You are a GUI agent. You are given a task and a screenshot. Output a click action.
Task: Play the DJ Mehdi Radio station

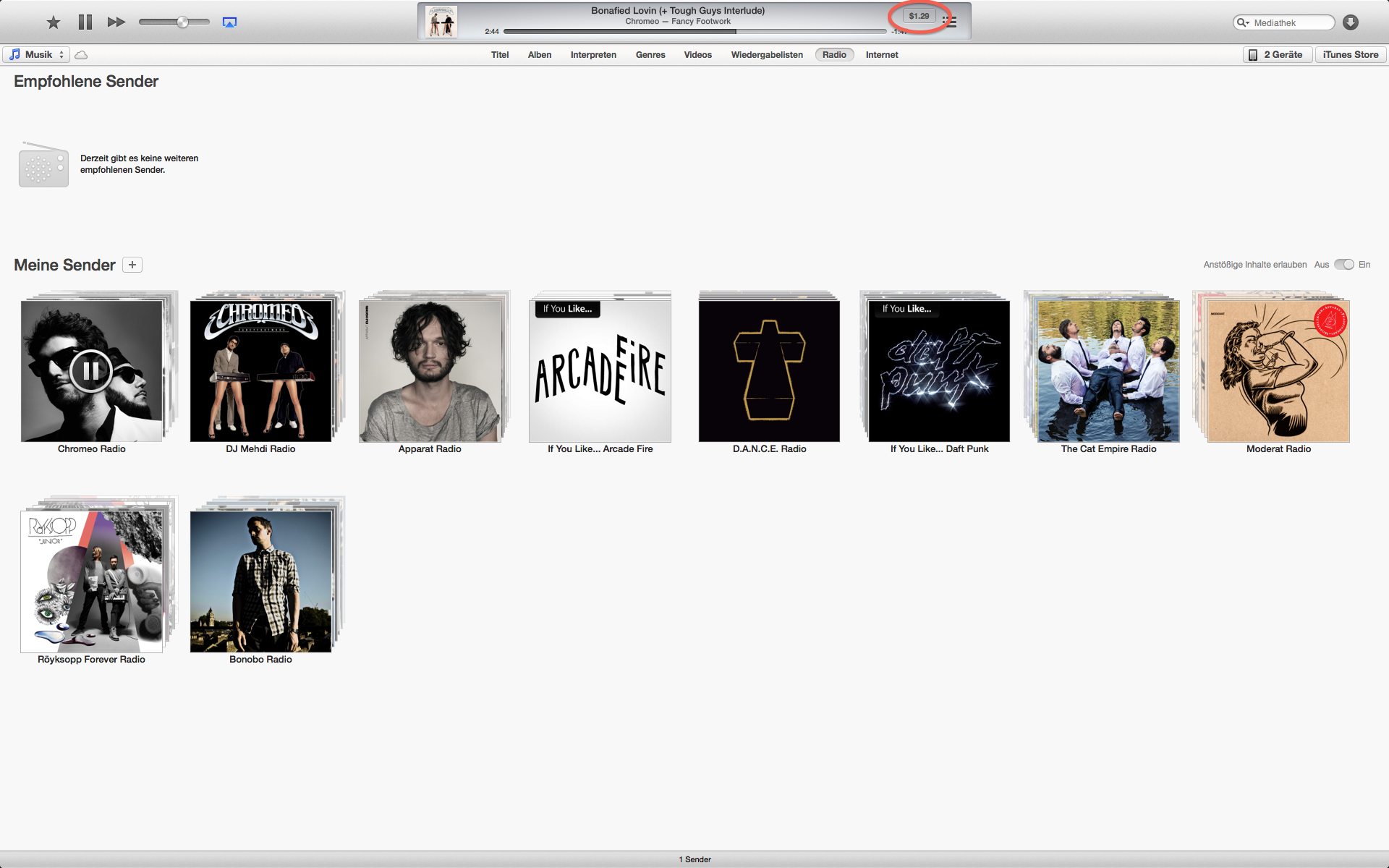coord(260,371)
